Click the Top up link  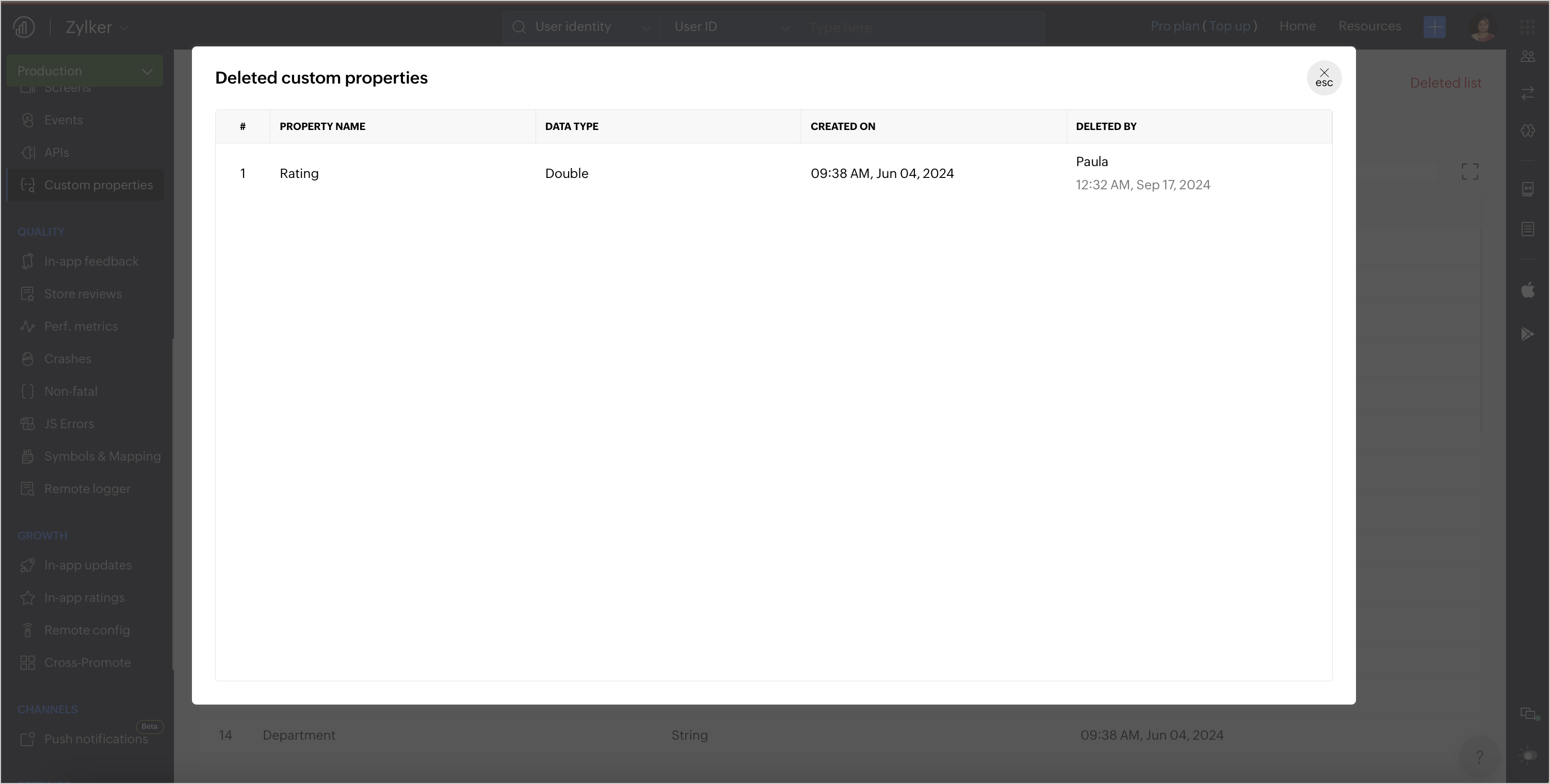1229,26
